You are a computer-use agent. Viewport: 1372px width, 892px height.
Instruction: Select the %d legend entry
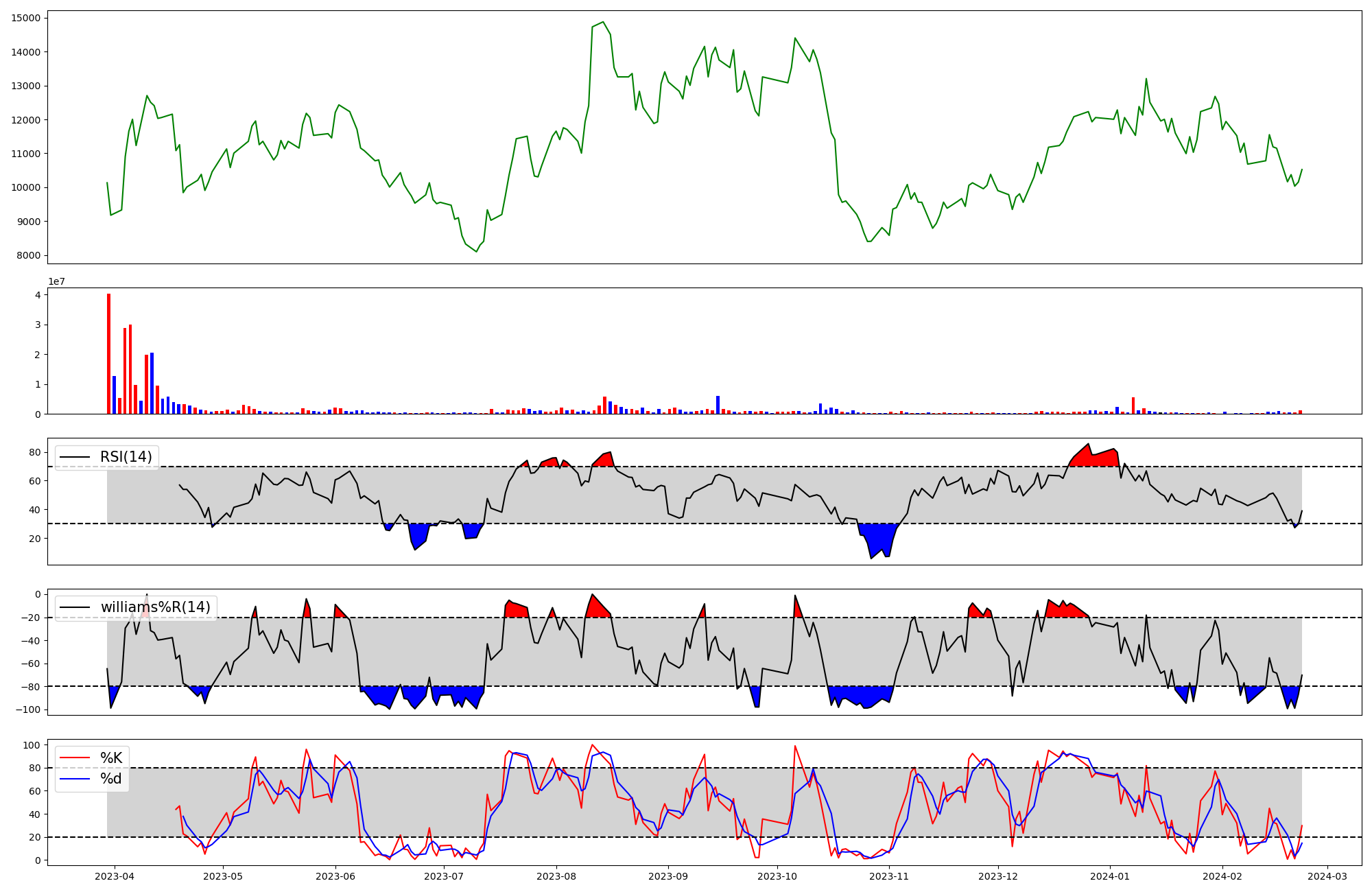[x=111, y=778]
